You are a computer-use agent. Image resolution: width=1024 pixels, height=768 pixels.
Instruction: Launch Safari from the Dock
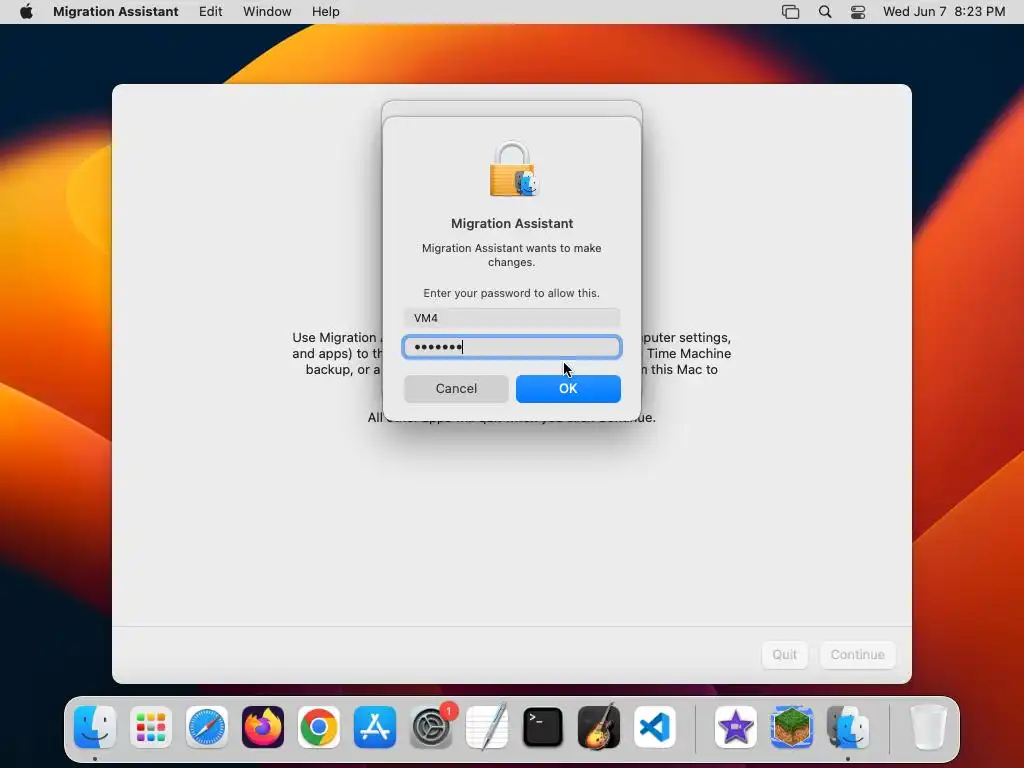[207, 727]
